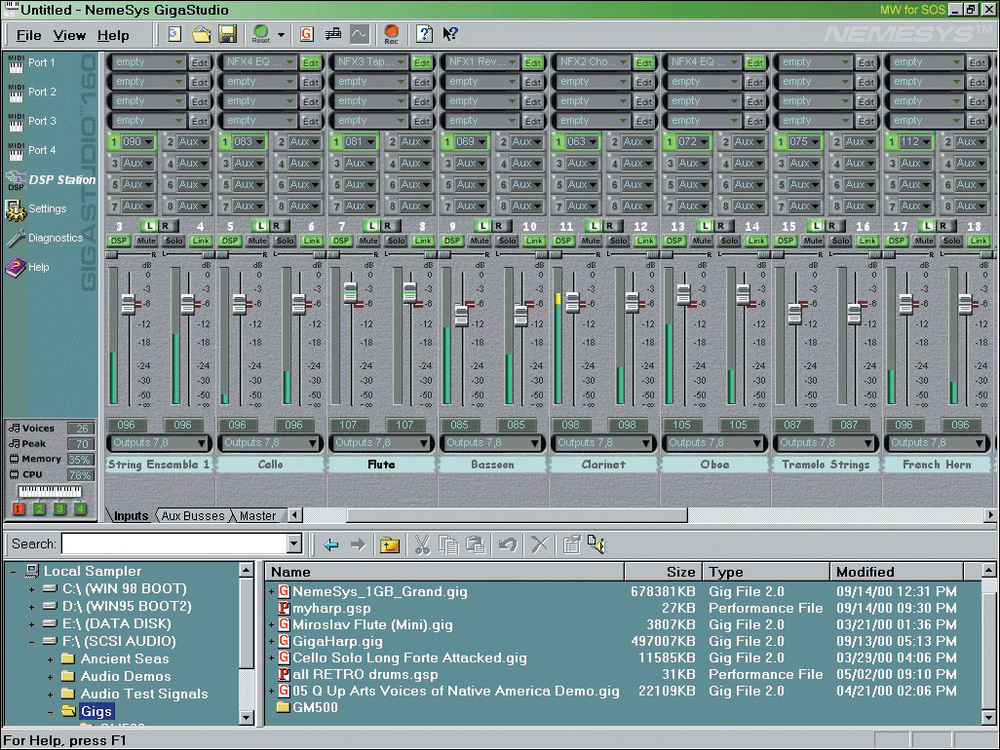Switch to the Aux Busses tab
The width and height of the screenshot is (1000, 750).
(194, 516)
